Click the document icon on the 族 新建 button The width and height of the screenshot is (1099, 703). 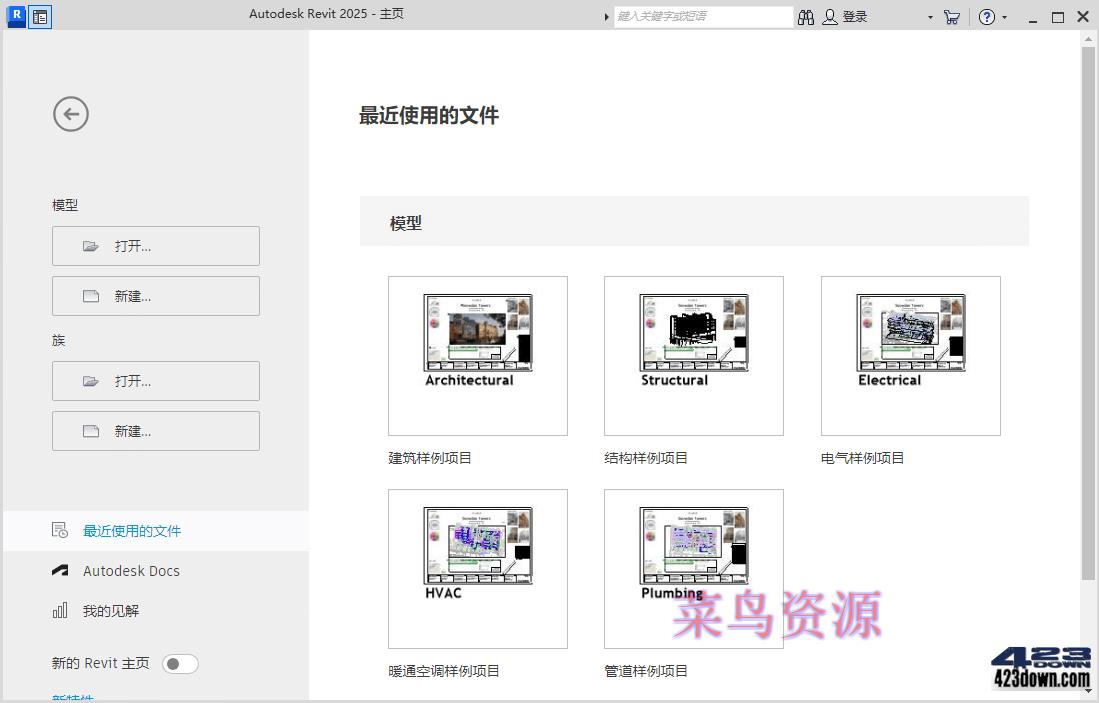coord(90,430)
